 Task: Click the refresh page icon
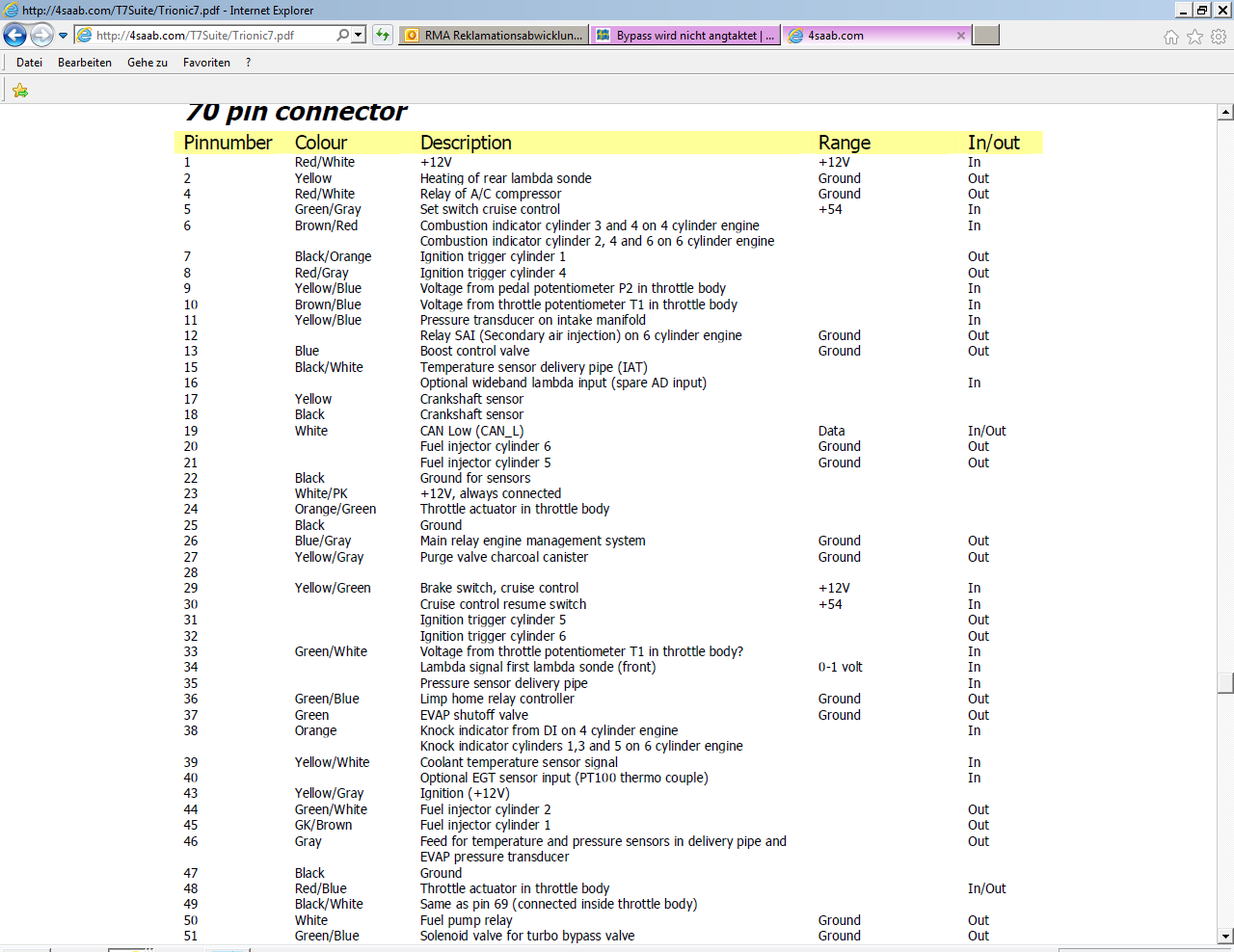[x=383, y=35]
